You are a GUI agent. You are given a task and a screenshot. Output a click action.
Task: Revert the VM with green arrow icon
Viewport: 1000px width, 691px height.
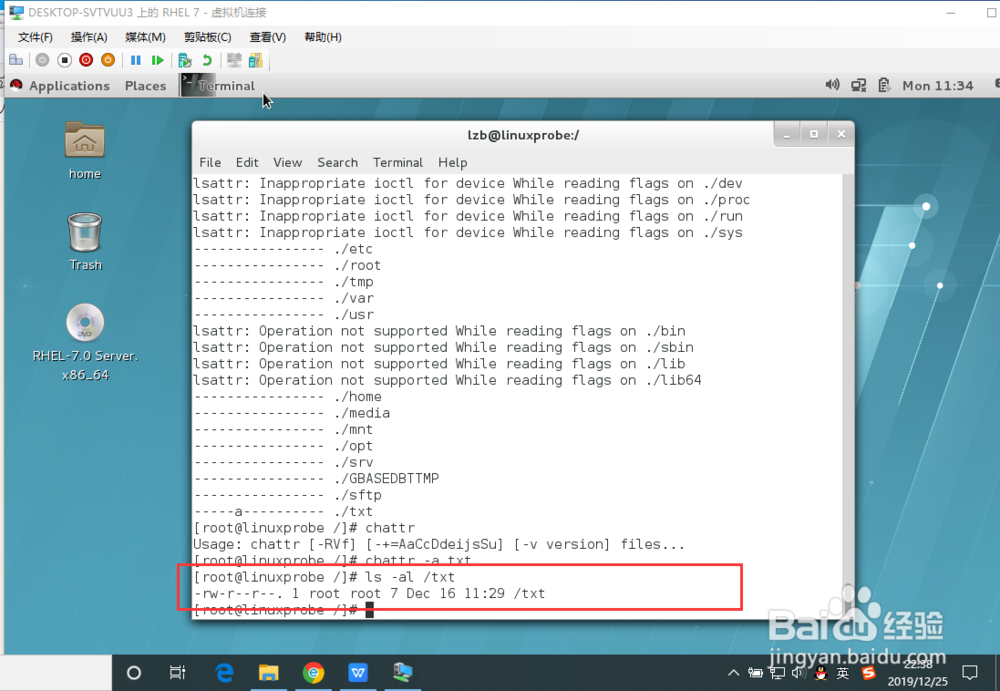[207, 60]
